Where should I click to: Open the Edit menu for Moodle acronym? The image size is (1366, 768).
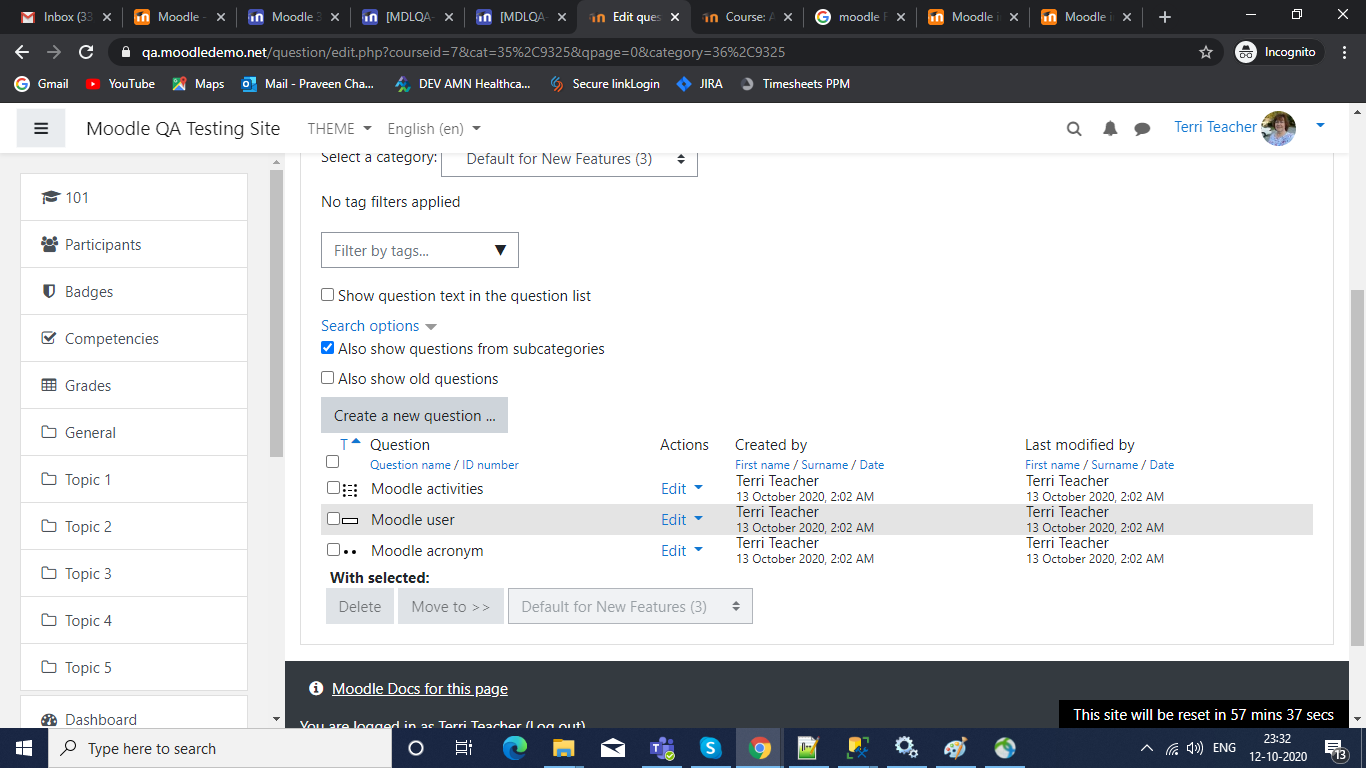tap(682, 551)
